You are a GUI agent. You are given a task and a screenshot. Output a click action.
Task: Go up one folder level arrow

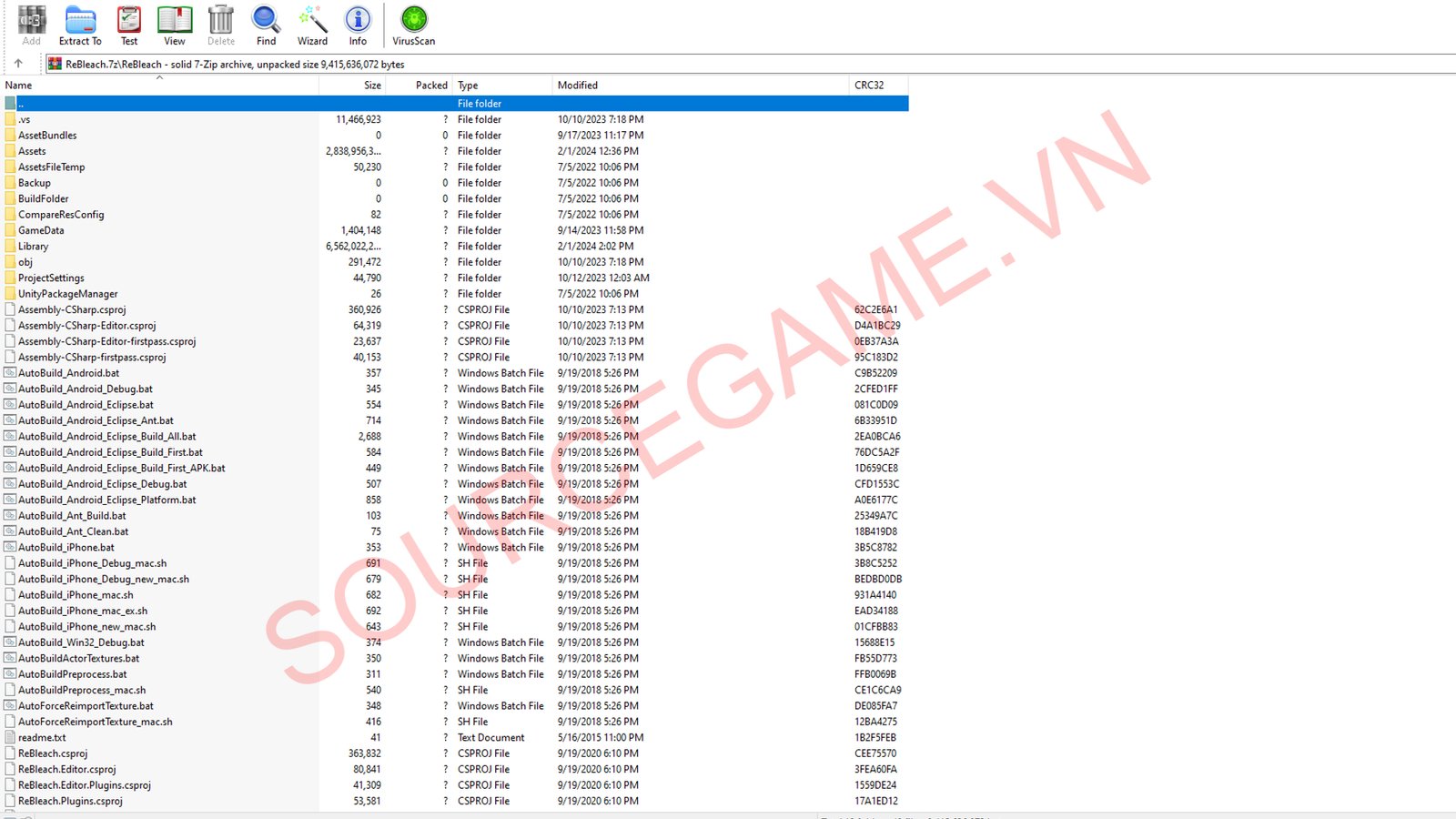pyautogui.click(x=18, y=64)
